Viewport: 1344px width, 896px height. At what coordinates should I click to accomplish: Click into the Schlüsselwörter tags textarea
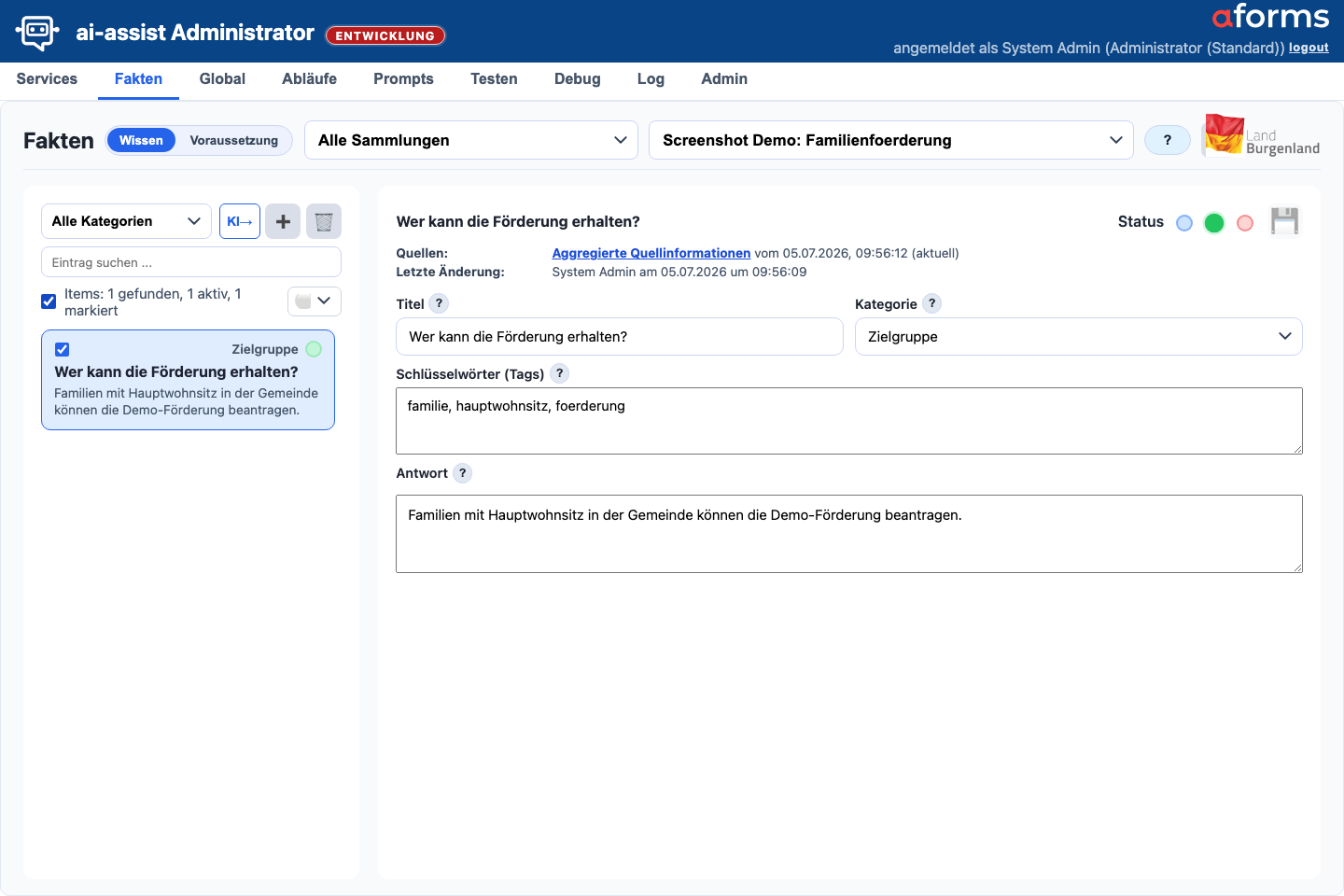(849, 421)
